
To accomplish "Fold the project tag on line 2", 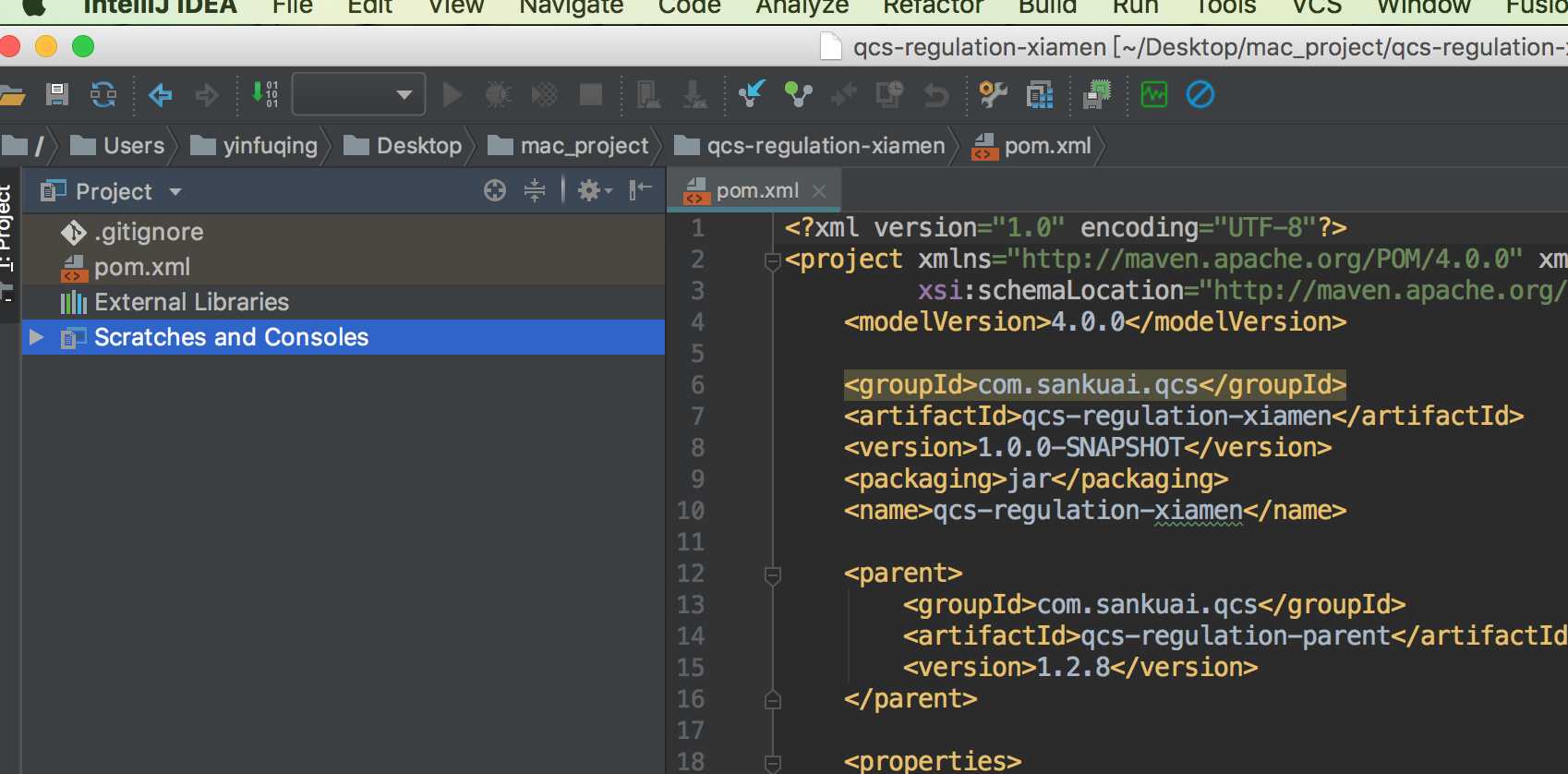I will click(x=773, y=261).
